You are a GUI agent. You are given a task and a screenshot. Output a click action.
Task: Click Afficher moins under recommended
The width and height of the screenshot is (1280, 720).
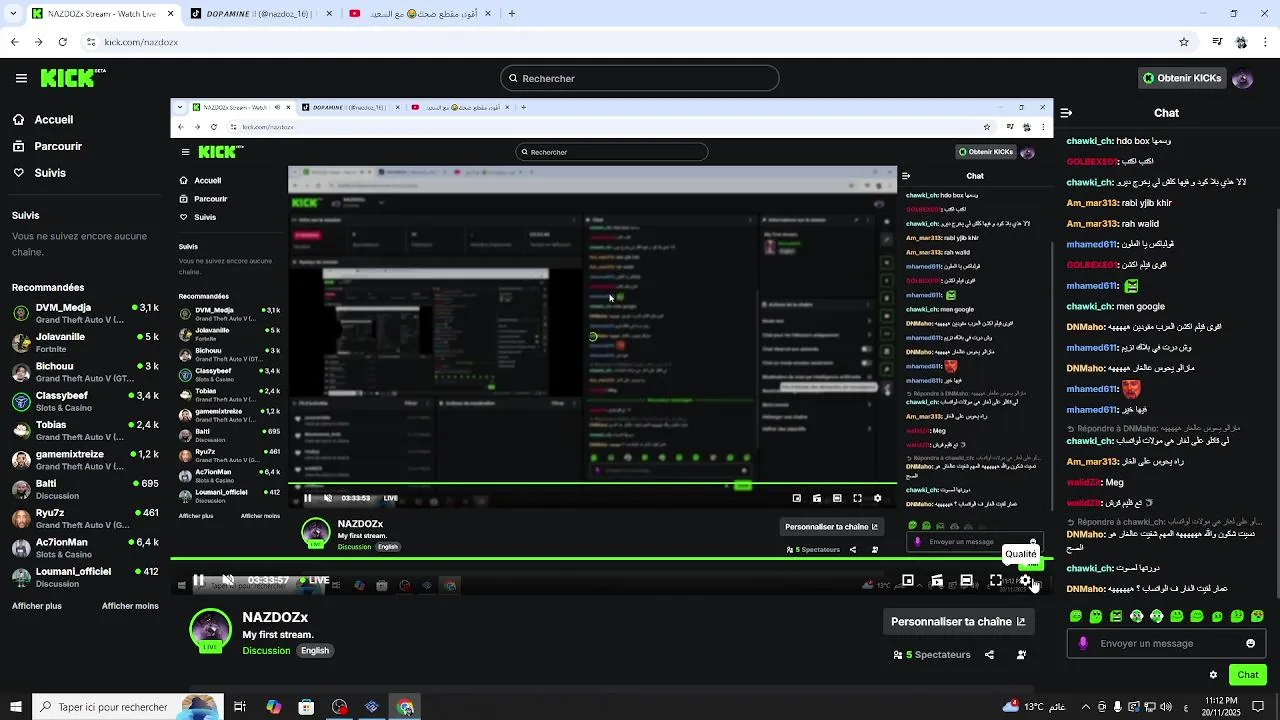pyautogui.click(x=130, y=606)
